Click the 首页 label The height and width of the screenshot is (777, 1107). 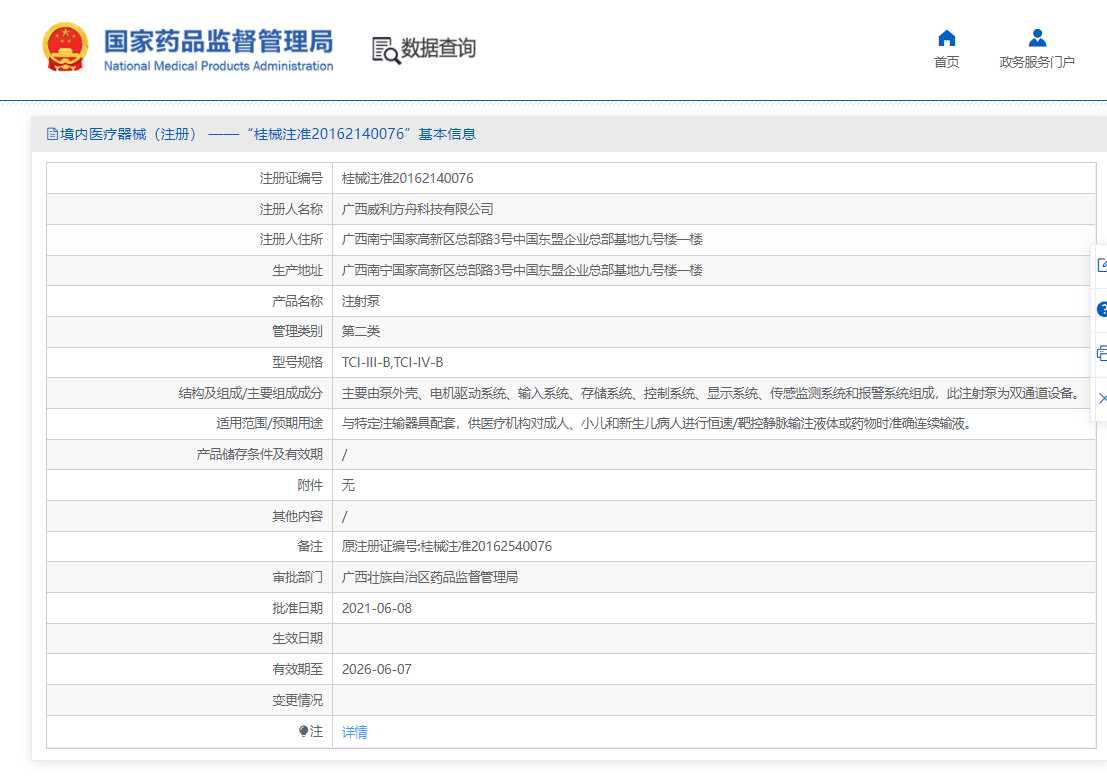pos(946,62)
